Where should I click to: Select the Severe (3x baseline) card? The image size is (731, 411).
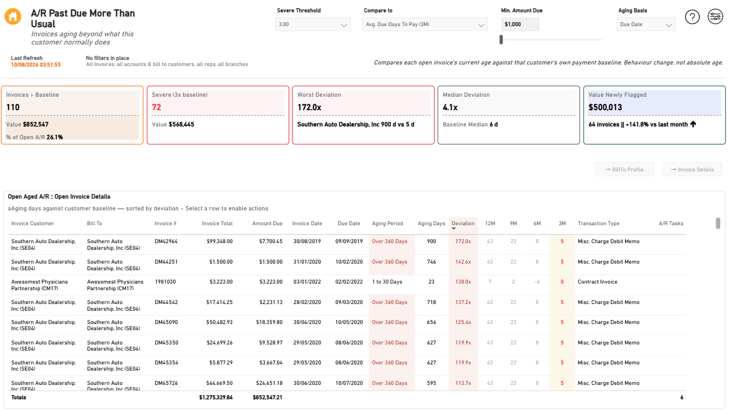[218, 115]
